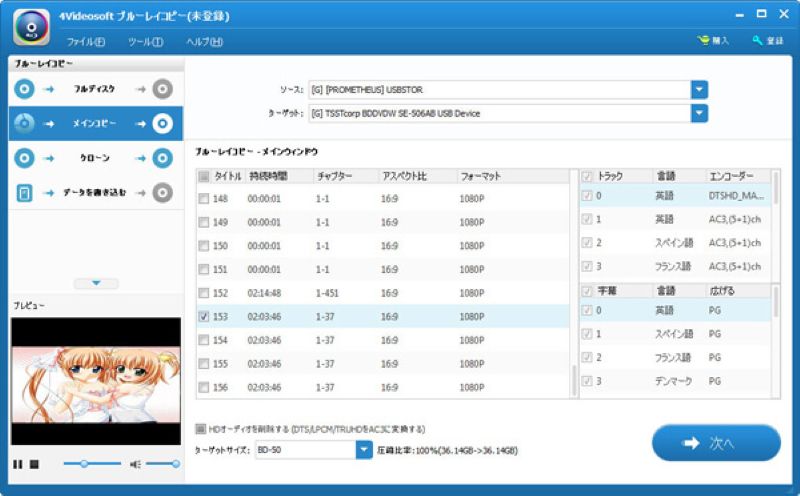The width and height of the screenshot is (800, 496).
Task: Open the ターゲット drive dropdown
Action: 699,113
